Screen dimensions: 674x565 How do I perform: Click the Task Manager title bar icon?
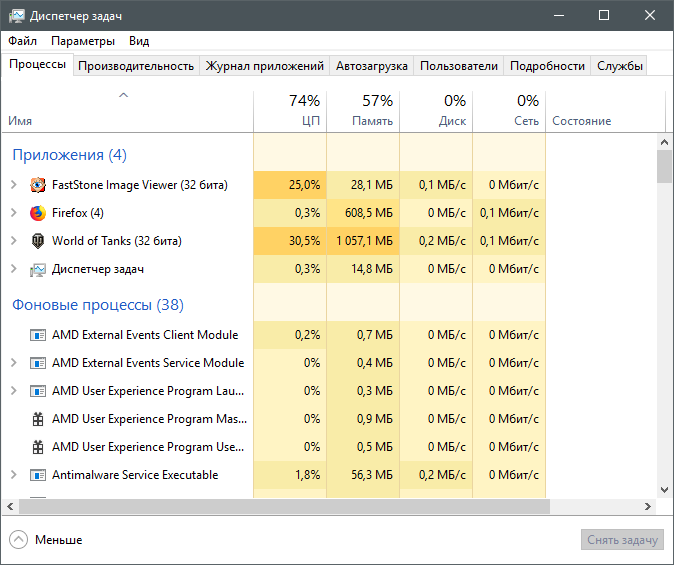15,16
